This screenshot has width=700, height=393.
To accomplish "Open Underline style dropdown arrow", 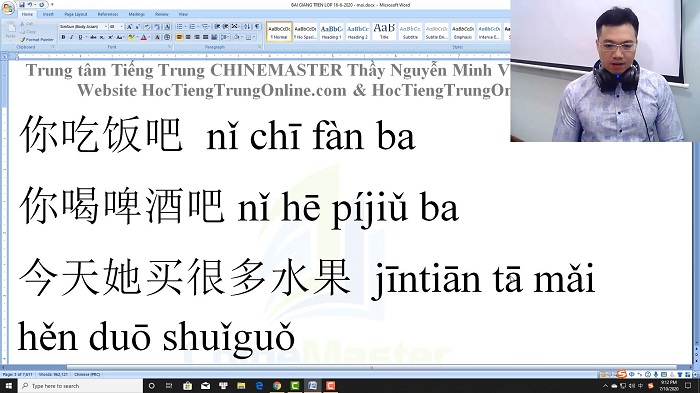I will pyautogui.click(x=86, y=37).
